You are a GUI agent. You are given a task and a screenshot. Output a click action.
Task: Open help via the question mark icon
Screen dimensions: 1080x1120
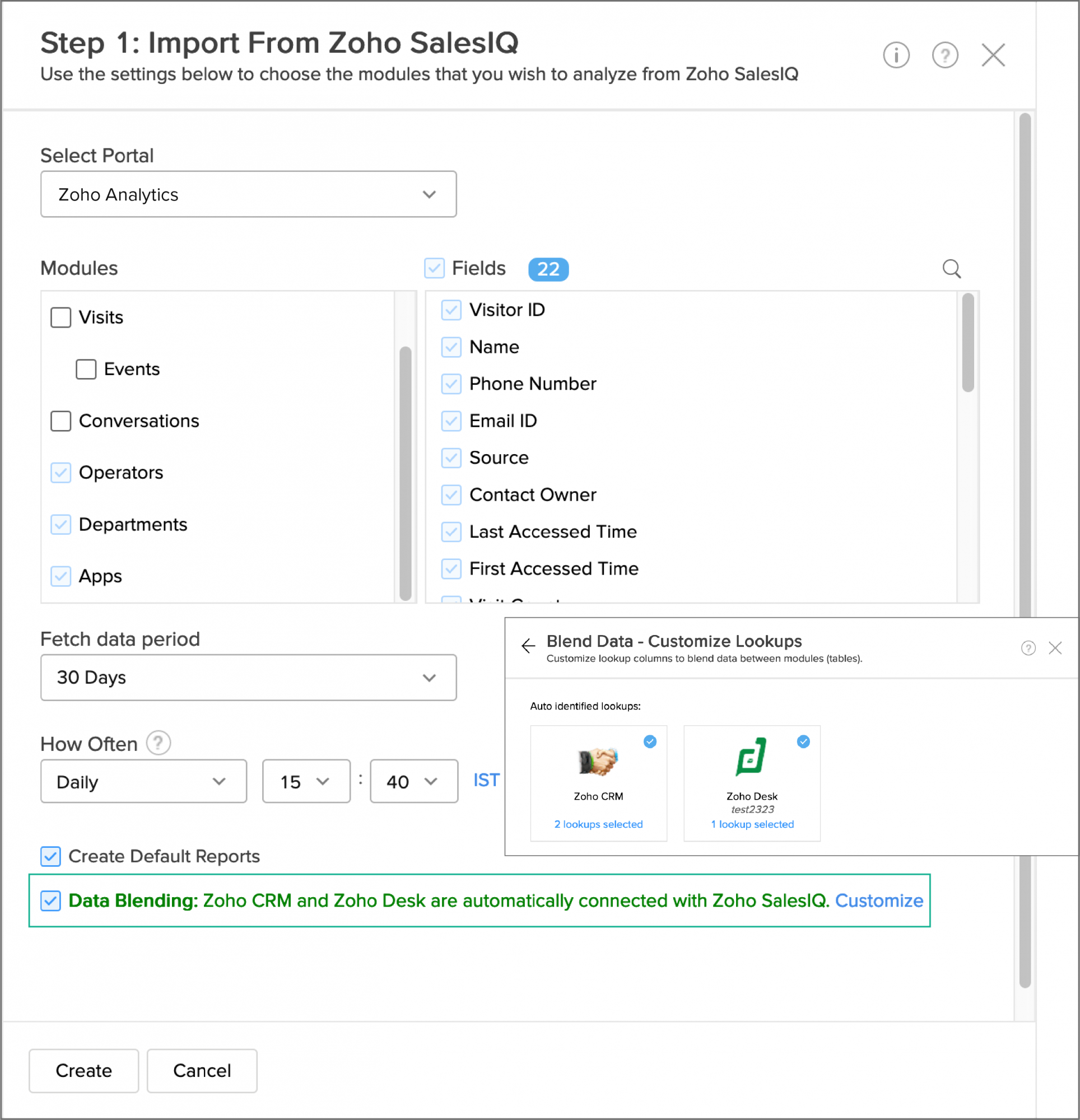[944, 55]
